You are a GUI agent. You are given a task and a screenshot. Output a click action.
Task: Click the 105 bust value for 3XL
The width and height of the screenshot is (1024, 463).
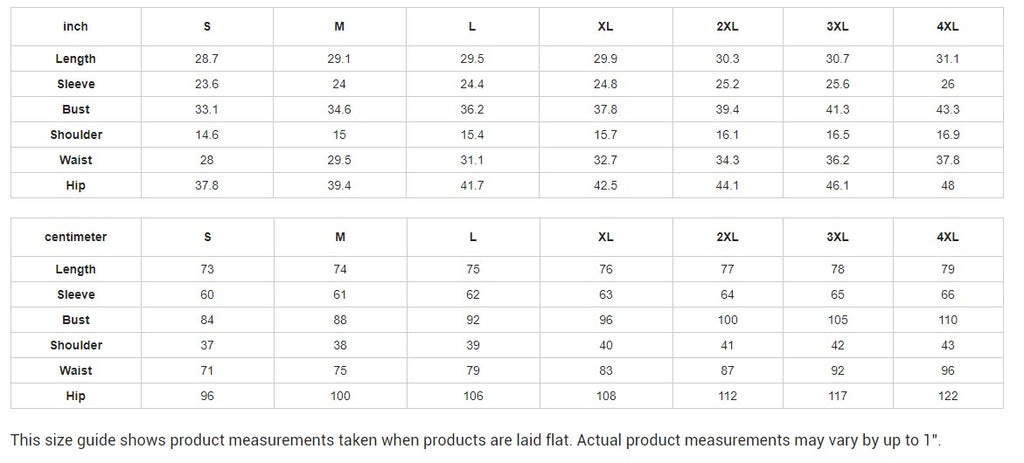[x=837, y=320]
